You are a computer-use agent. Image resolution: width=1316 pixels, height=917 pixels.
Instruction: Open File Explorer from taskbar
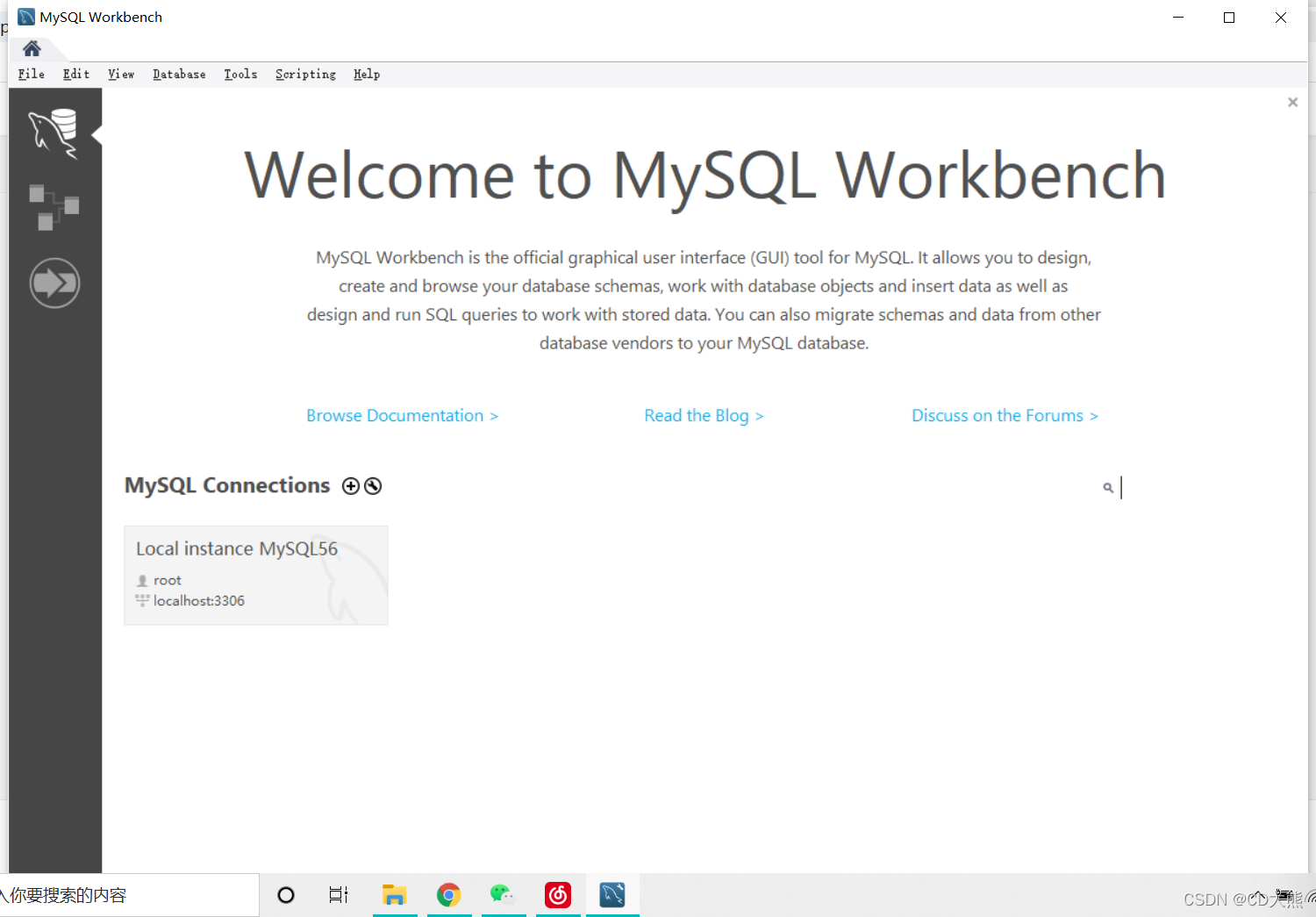[394, 895]
